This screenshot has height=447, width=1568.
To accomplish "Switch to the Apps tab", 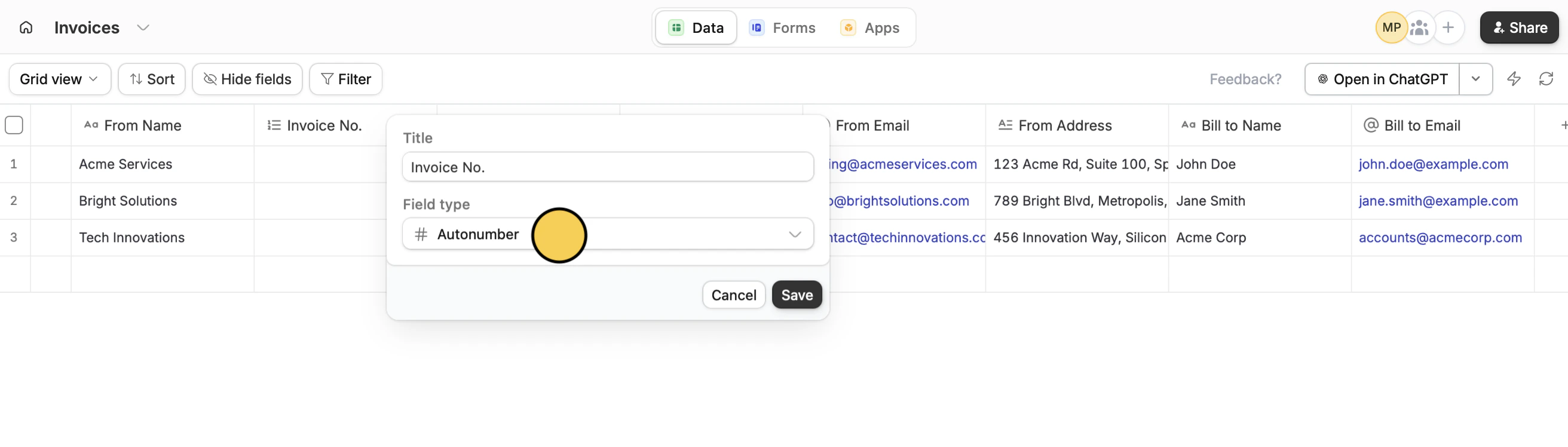I will click(869, 27).
